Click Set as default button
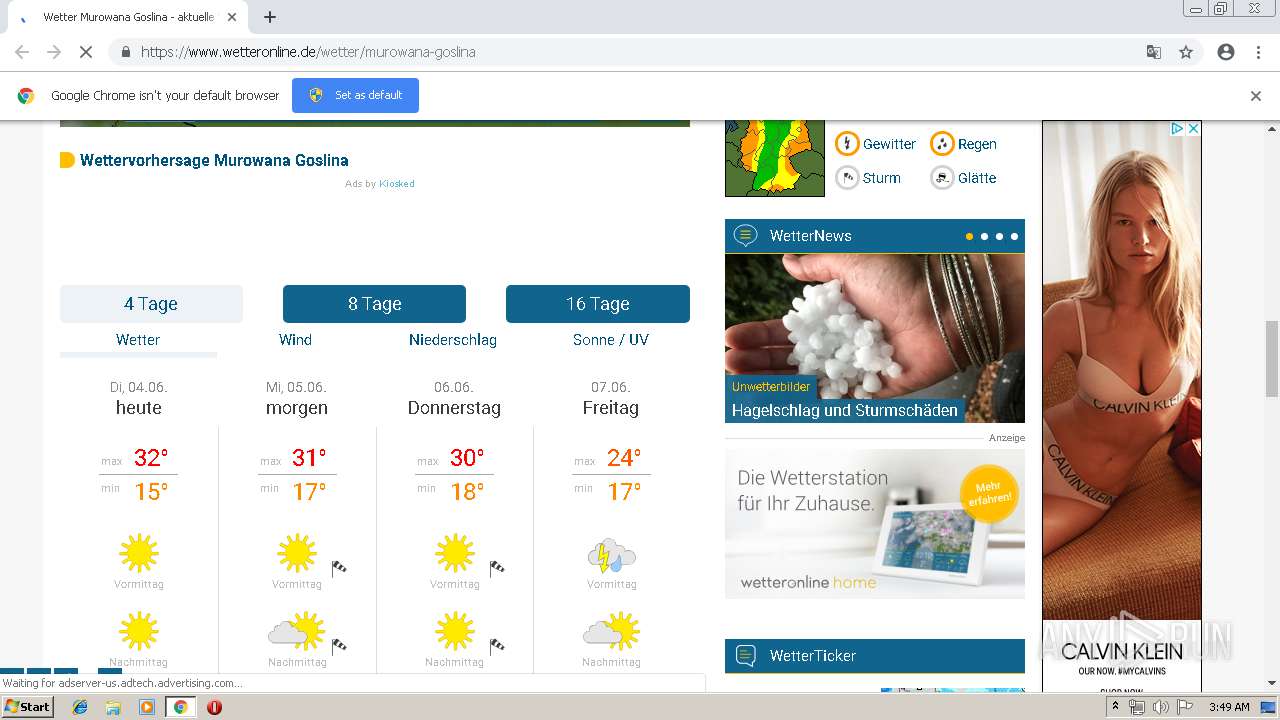This screenshot has height=720, width=1280. [355, 95]
